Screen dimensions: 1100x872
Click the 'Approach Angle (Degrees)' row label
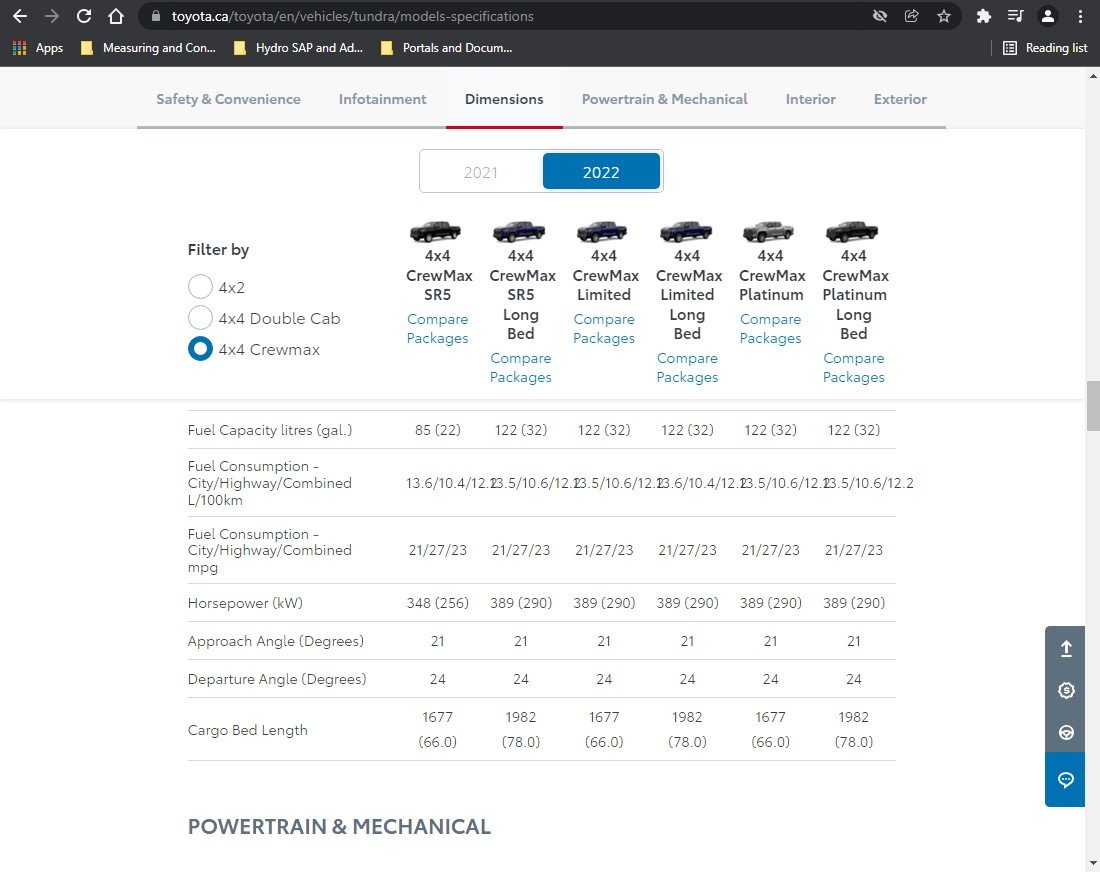pos(276,640)
